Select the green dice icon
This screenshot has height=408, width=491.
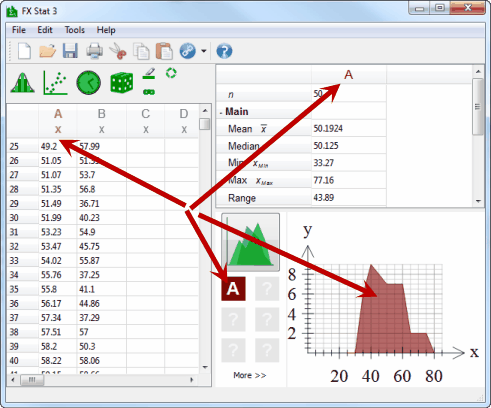point(121,82)
